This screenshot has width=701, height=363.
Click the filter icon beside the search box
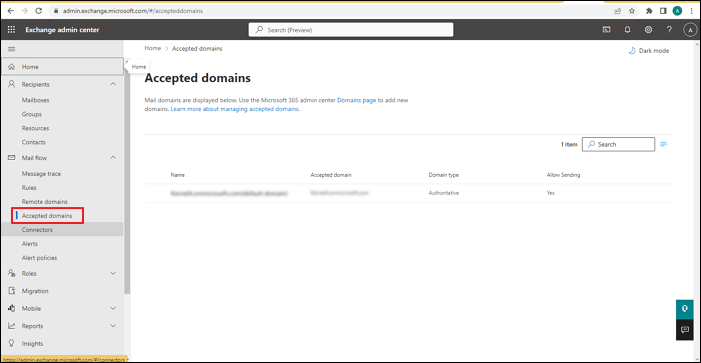(x=664, y=144)
